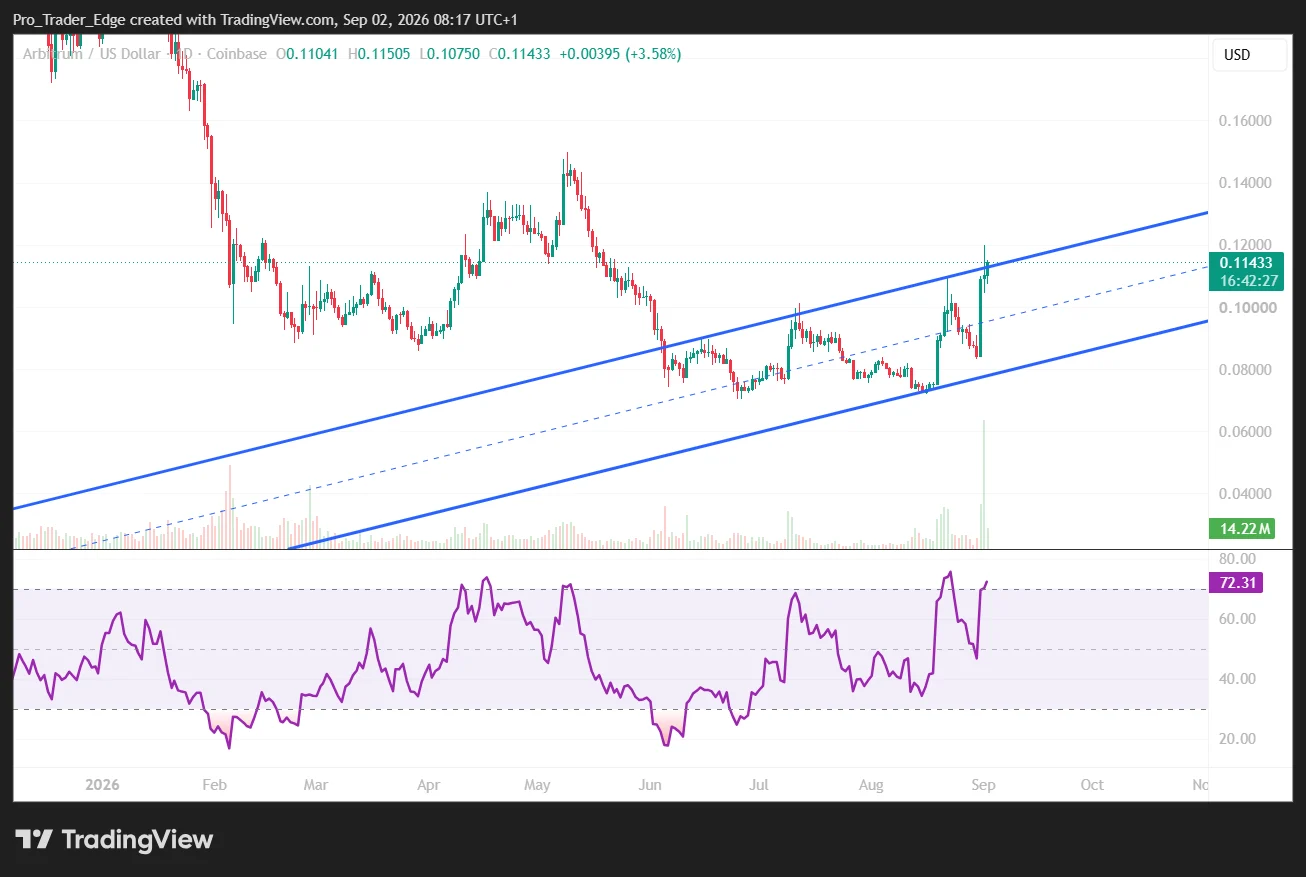Click the 80.00 RSI scale label
1306x877 pixels.
pyautogui.click(x=1237, y=559)
